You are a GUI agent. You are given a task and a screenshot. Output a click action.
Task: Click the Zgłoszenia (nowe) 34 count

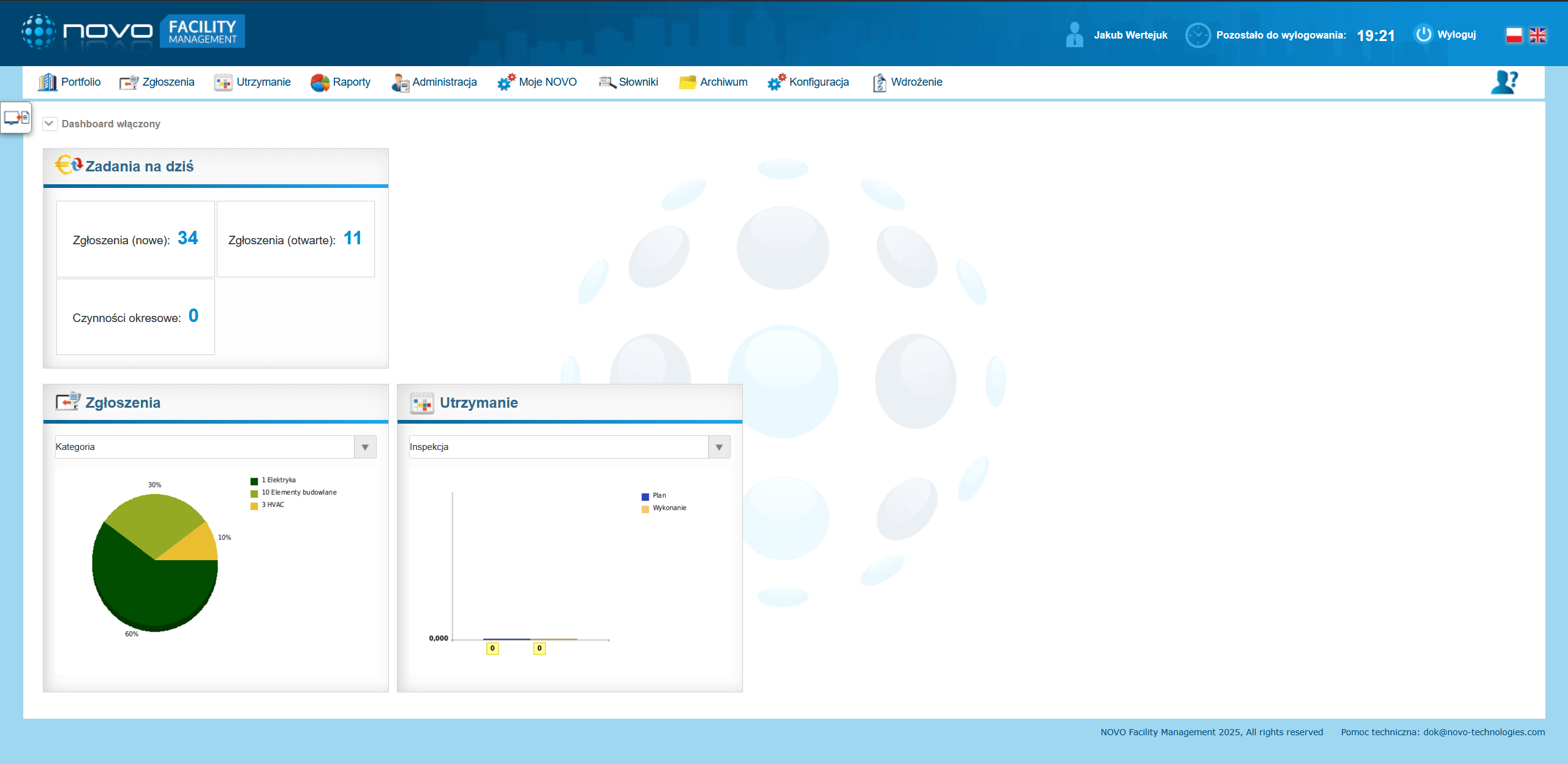[x=187, y=238]
